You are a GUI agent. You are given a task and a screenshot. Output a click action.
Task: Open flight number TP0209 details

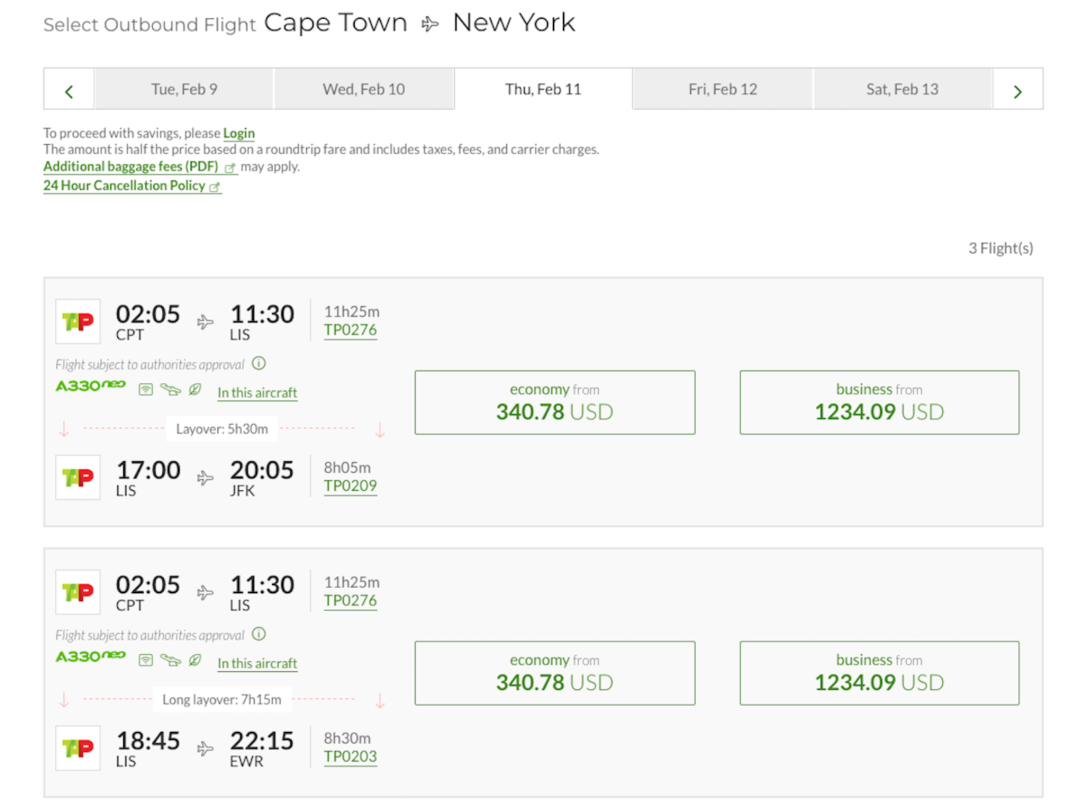click(350, 486)
